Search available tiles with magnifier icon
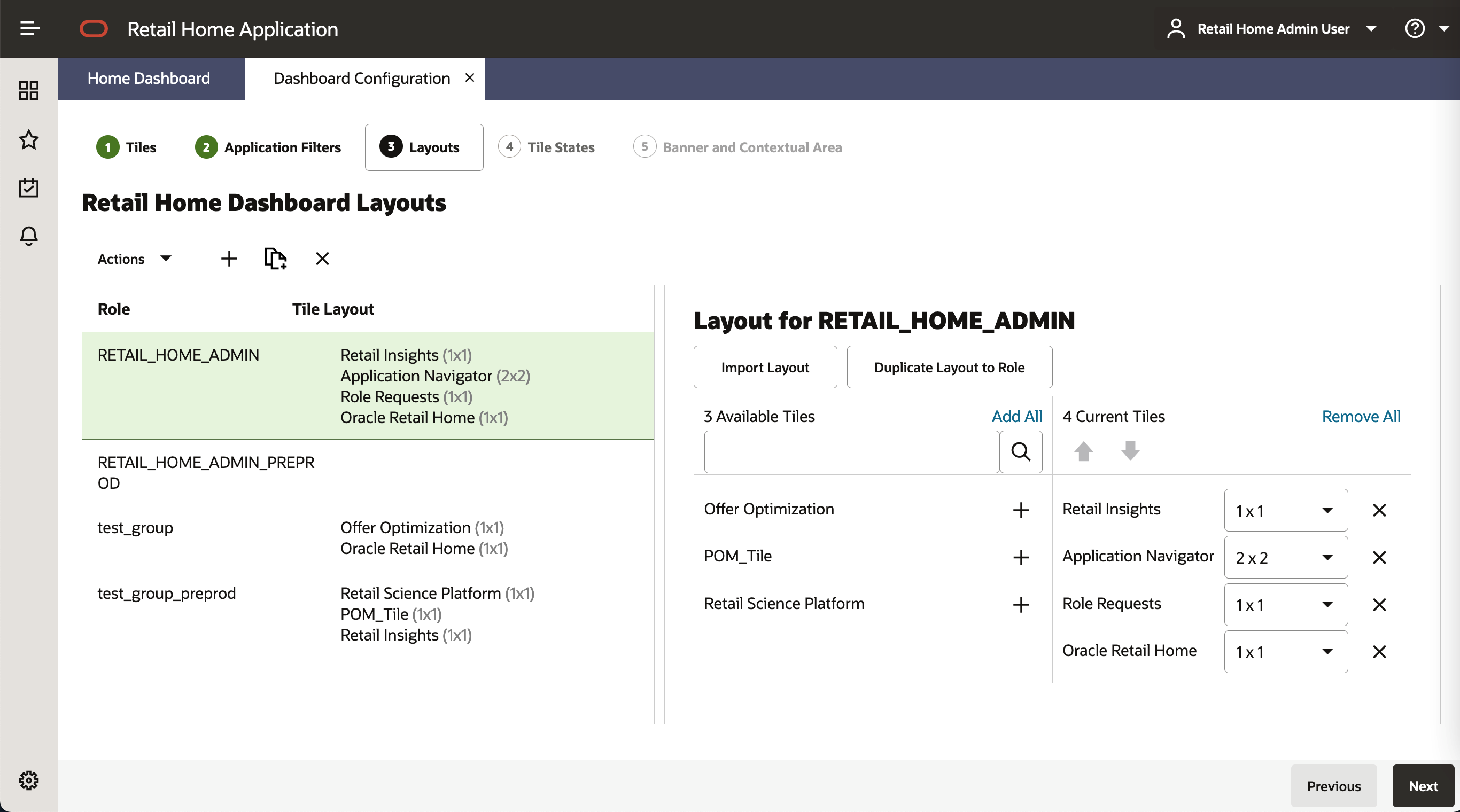The height and width of the screenshot is (812, 1460). (1021, 451)
